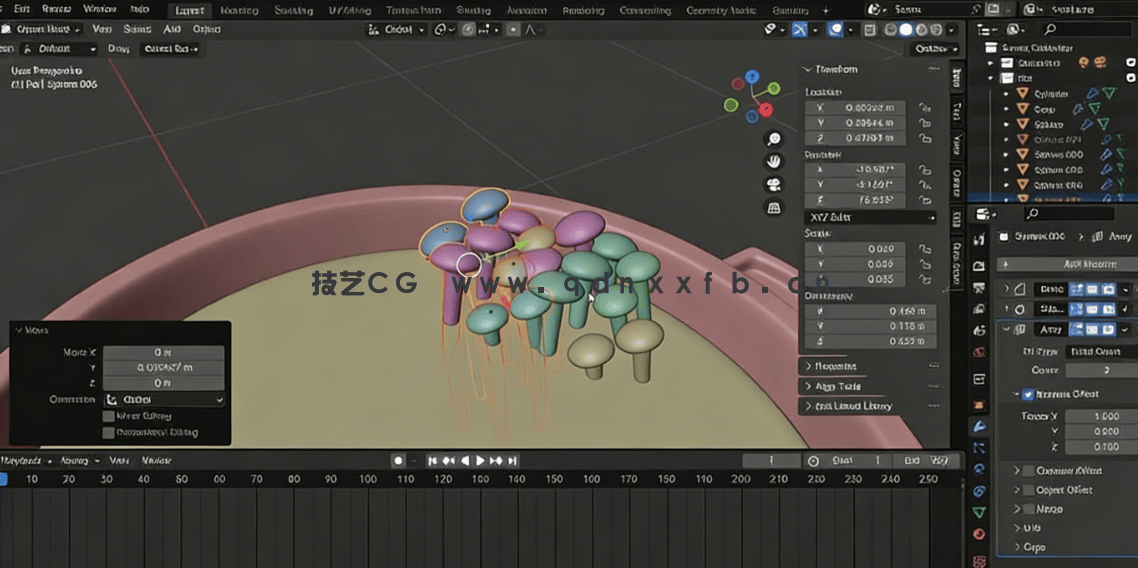This screenshot has width=1138, height=568.
Task: Toggle X-ray mode in viewport header
Action: pos(869,30)
